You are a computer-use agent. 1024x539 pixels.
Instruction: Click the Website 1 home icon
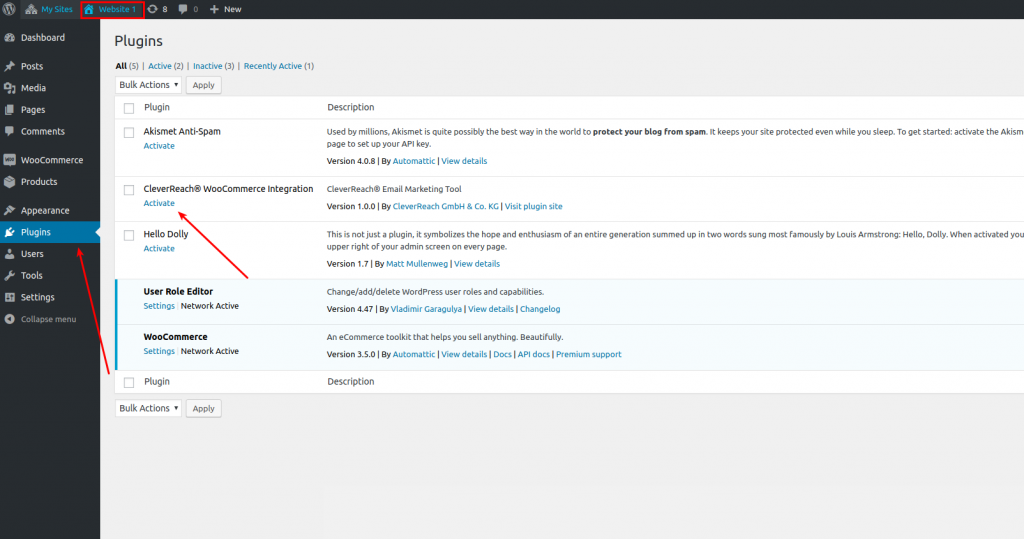tap(89, 9)
